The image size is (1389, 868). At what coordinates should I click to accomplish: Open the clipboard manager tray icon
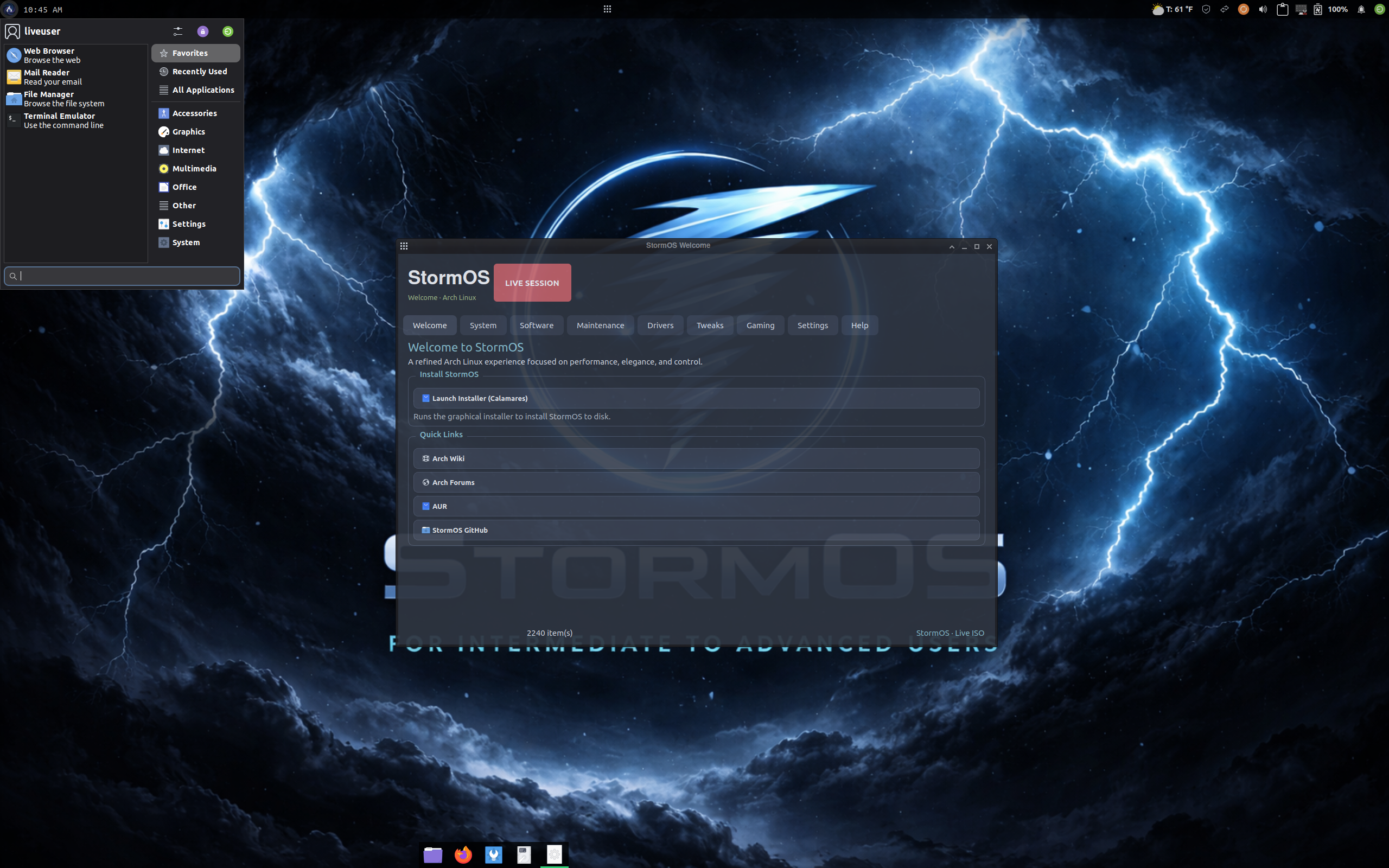pyautogui.click(x=1282, y=9)
